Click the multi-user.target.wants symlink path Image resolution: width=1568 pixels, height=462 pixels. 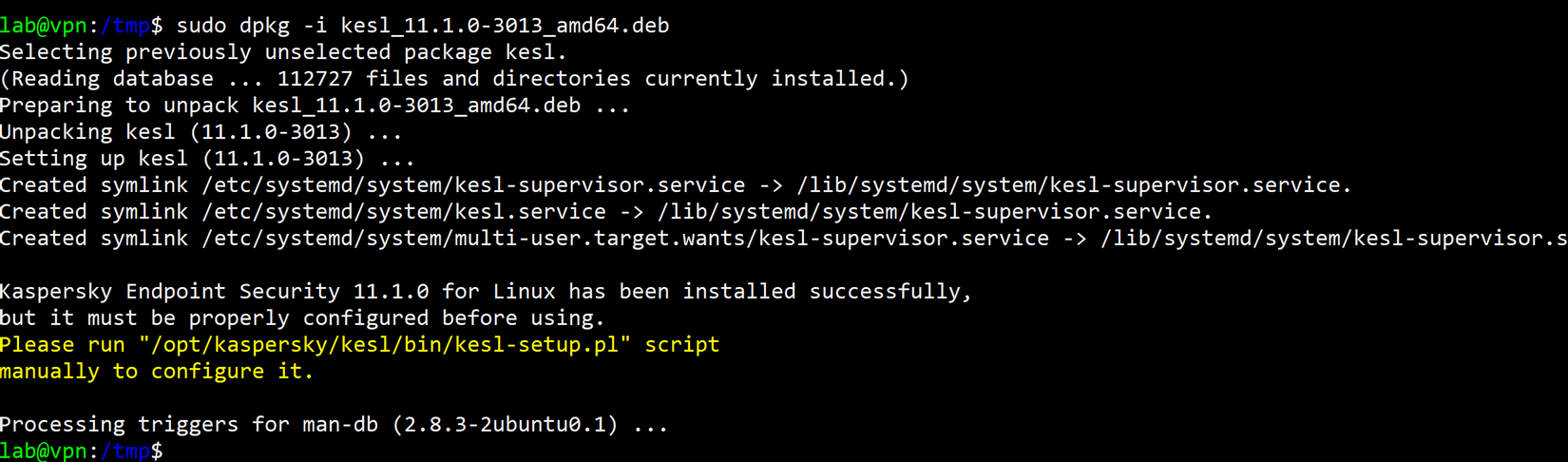pos(625,239)
